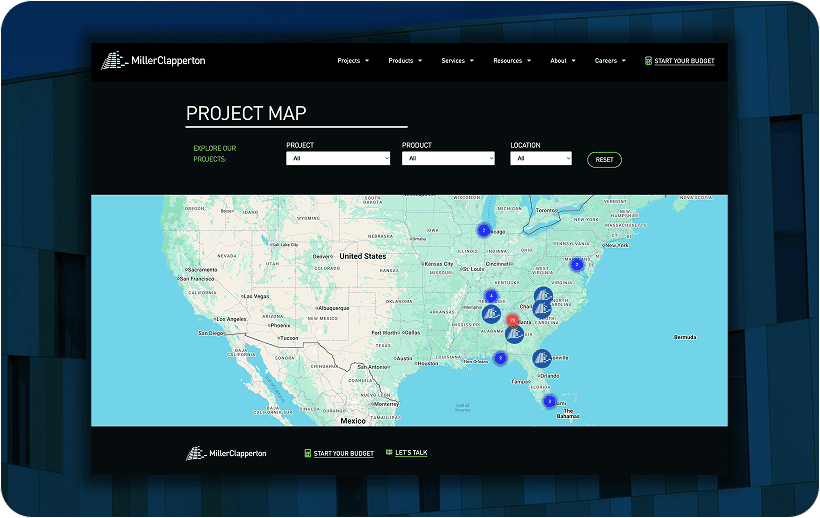Open the Resources navigation menu
Image resolution: width=820 pixels, height=518 pixels.
[x=512, y=61]
